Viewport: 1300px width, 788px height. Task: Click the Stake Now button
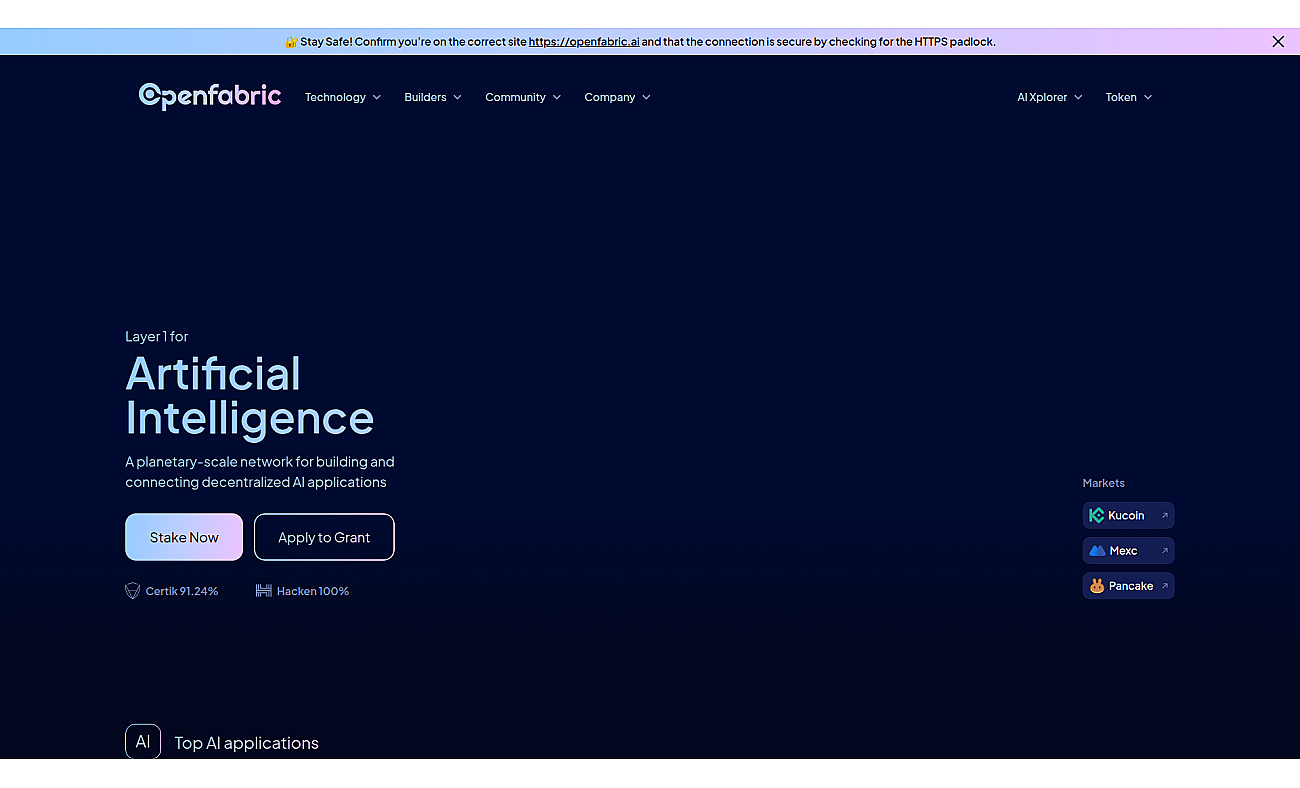click(184, 537)
